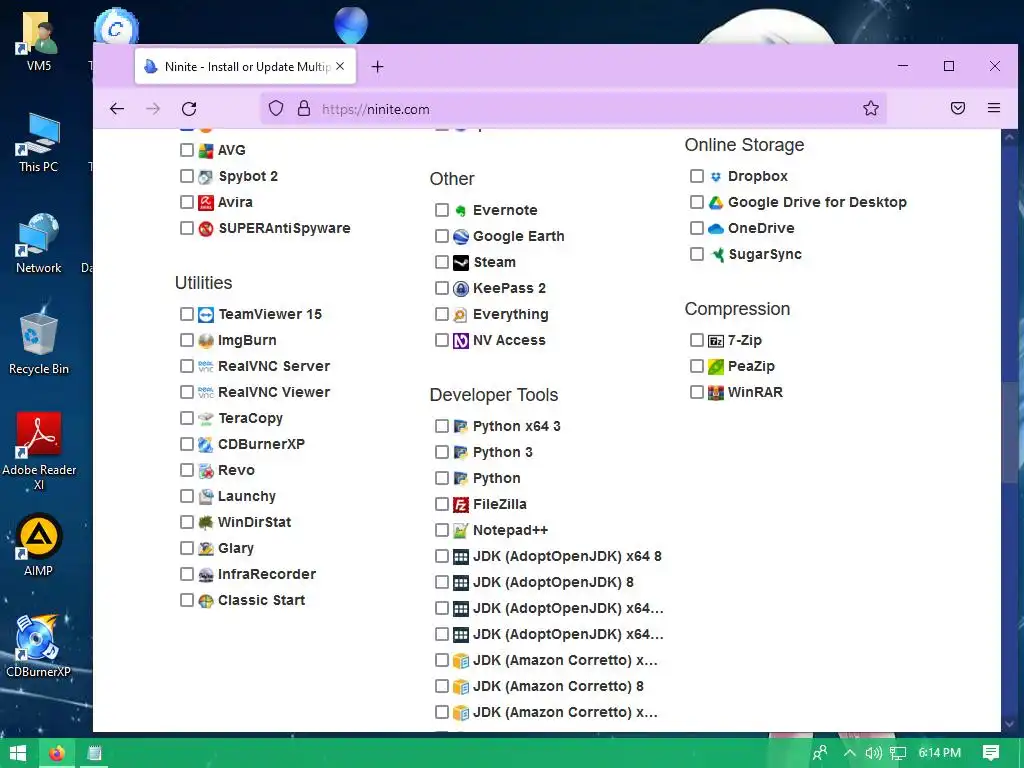
Task: Click the TeamViewer 15 app icon
Action: point(206,315)
